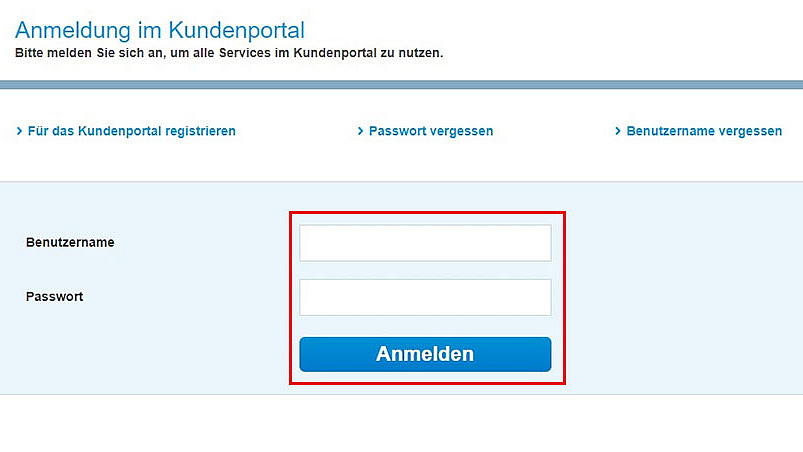Follow the 'Passwort vergessen' link
The height and width of the screenshot is (452, 803).
pos(431,131)
